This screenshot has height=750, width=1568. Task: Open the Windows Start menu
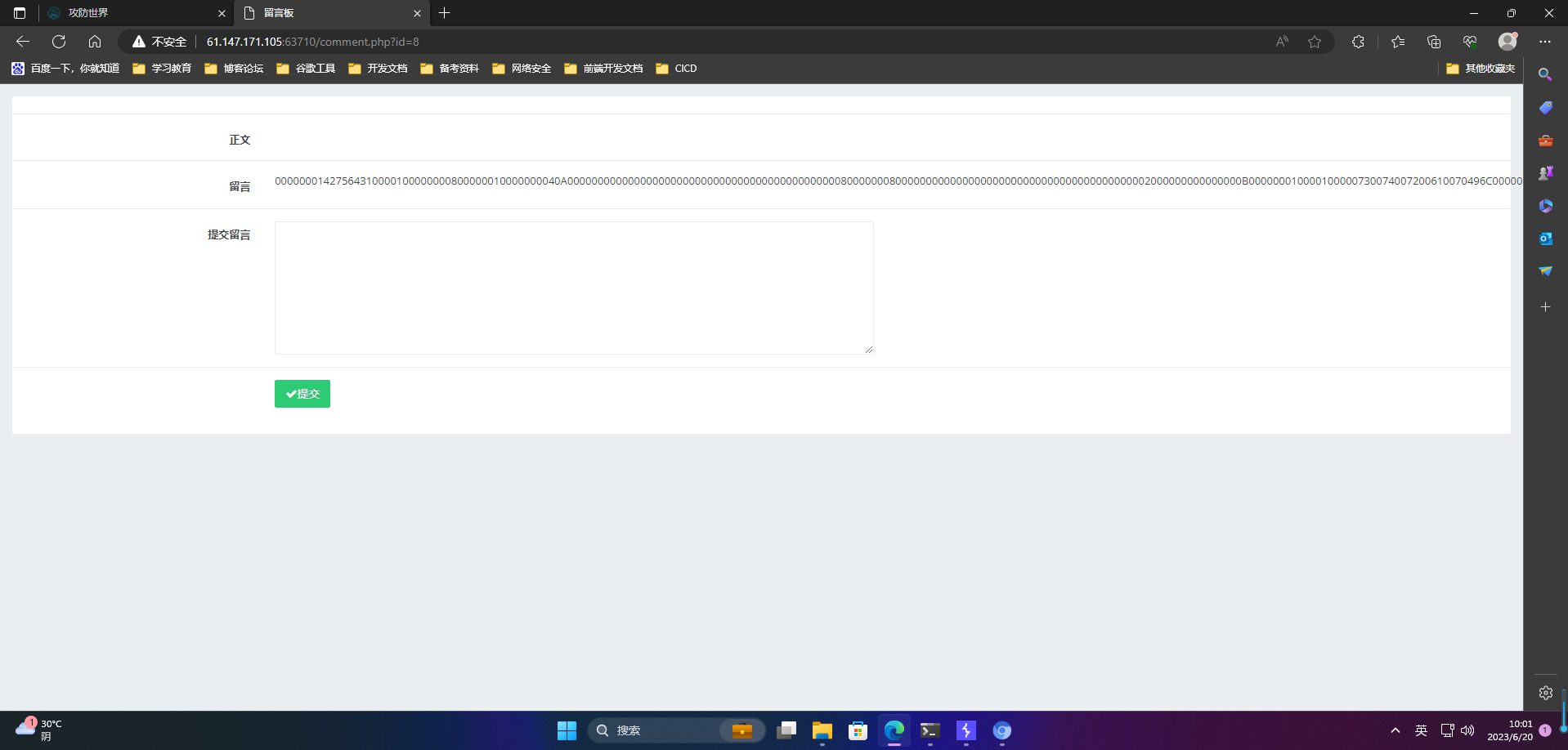[x=567, y=730]
